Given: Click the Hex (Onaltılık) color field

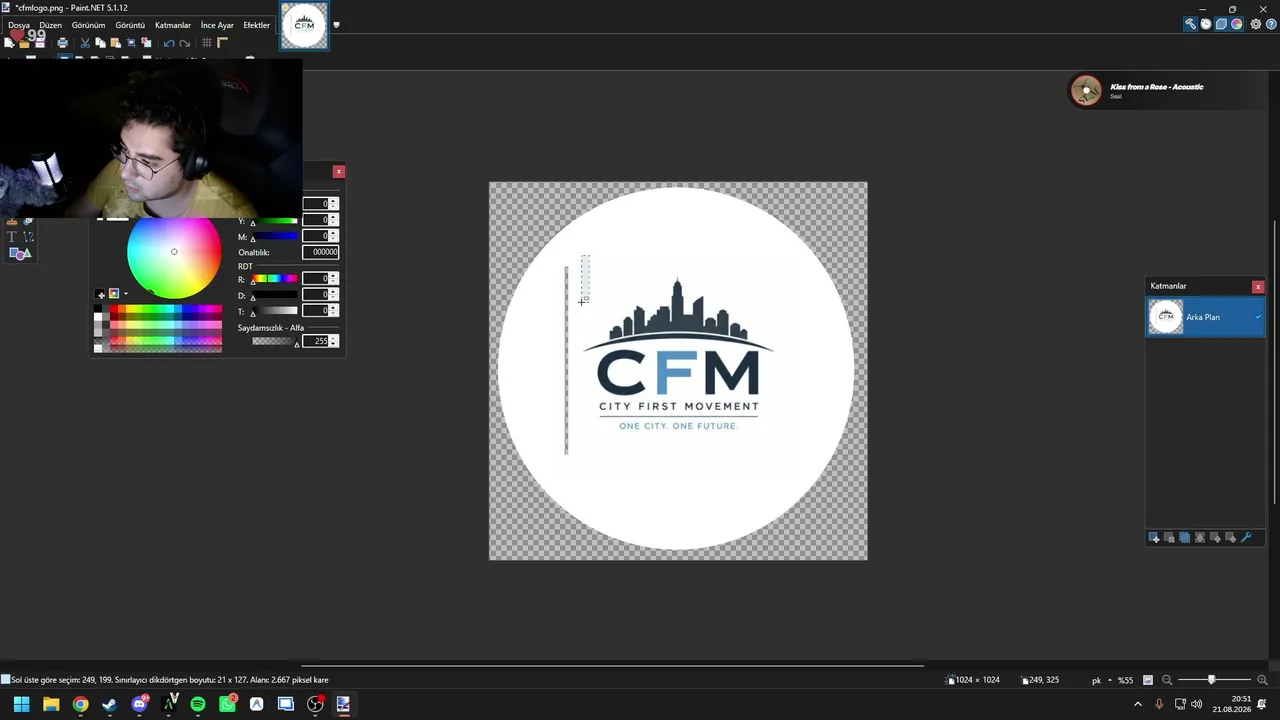Looking at the screenshot, I should tap(320, 252).
